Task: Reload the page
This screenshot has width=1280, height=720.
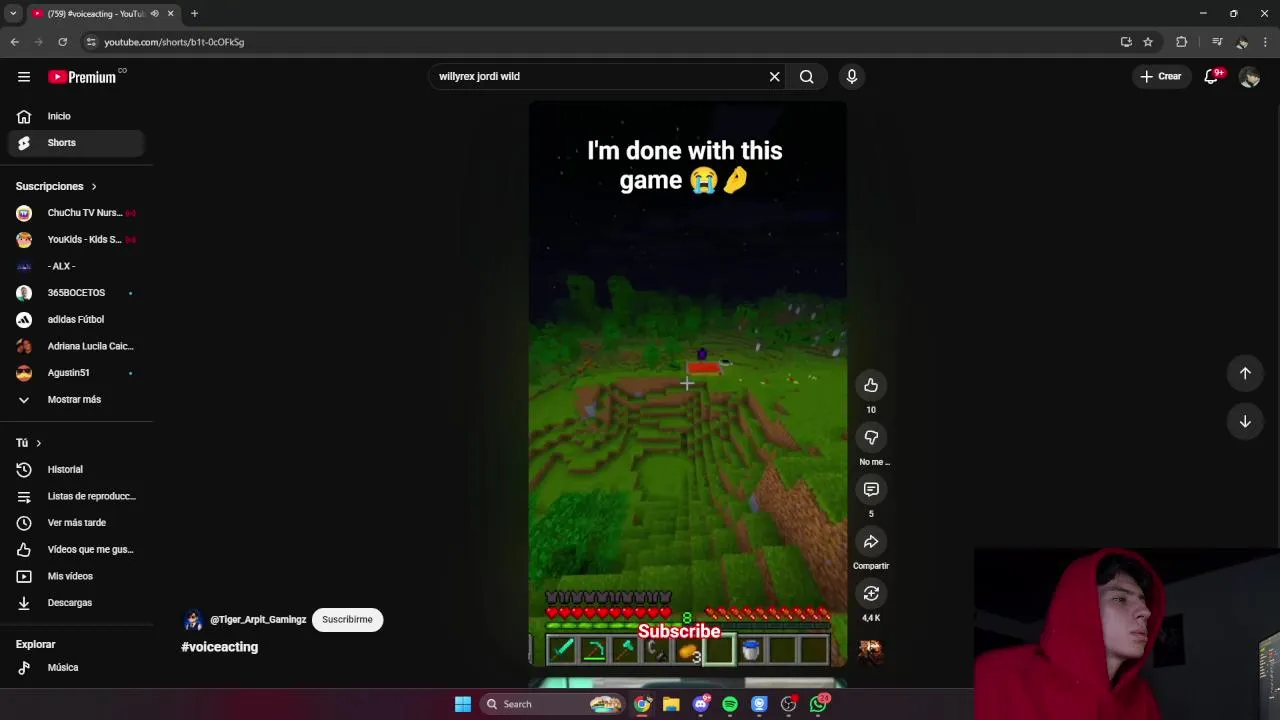Action: 62,42
